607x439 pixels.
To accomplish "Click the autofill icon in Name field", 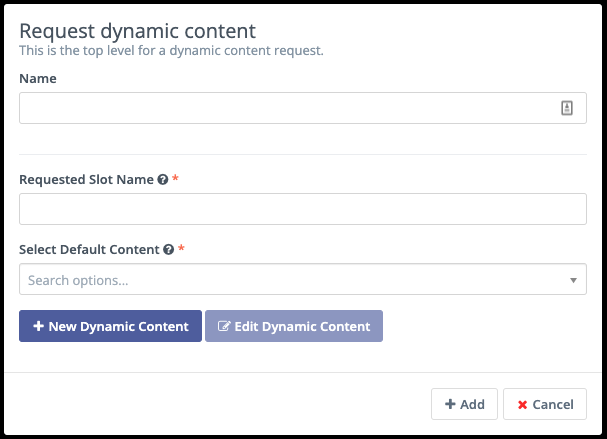I will (566, 109).
